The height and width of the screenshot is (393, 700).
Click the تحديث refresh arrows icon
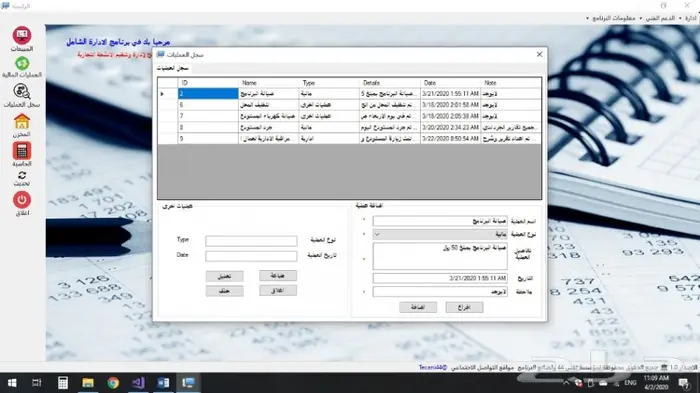(x=21, y=175)
